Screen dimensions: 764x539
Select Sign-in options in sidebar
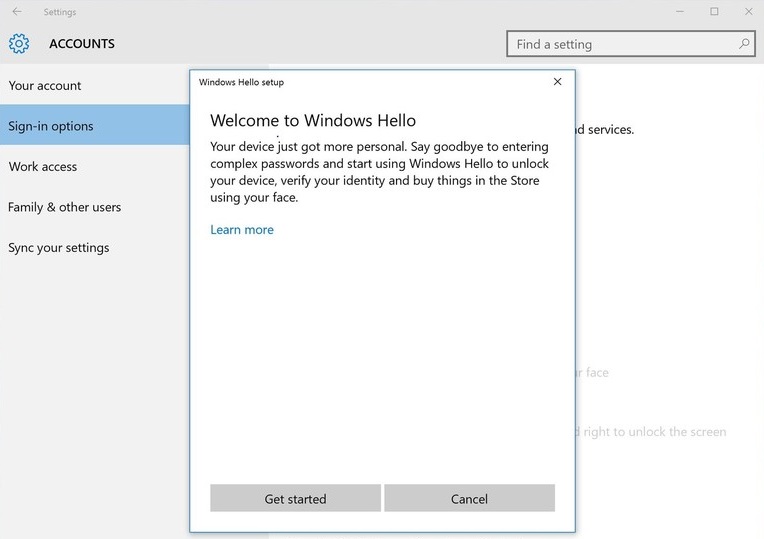[x=95, y=125]
